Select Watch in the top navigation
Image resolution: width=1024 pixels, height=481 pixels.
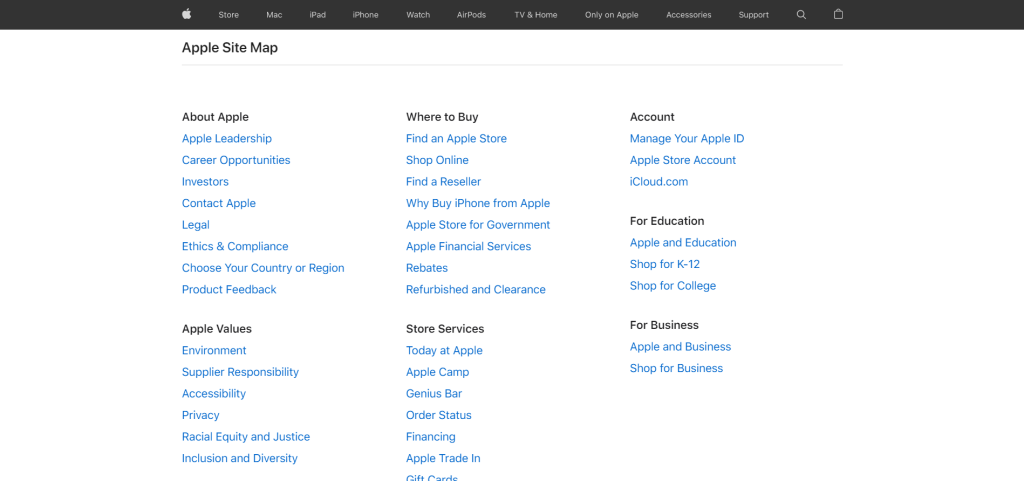(418, 14)
